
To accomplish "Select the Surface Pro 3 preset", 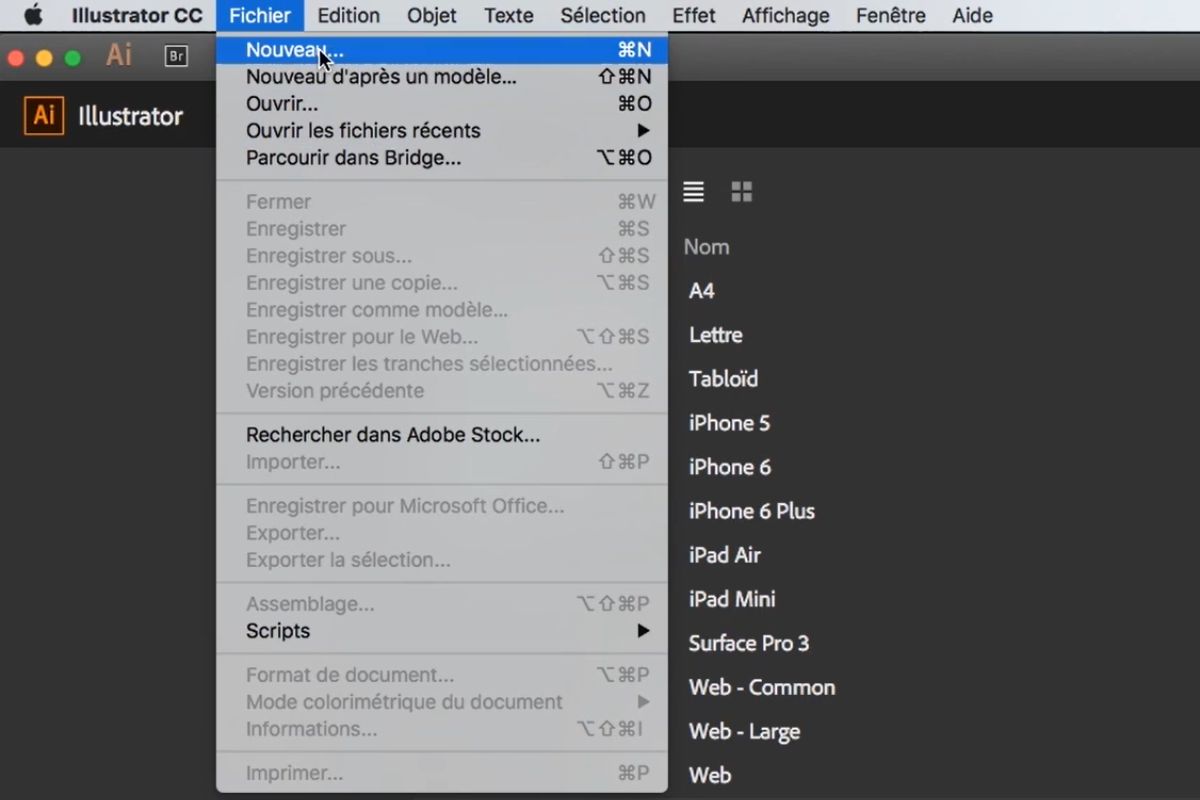I will click(749, 643).
